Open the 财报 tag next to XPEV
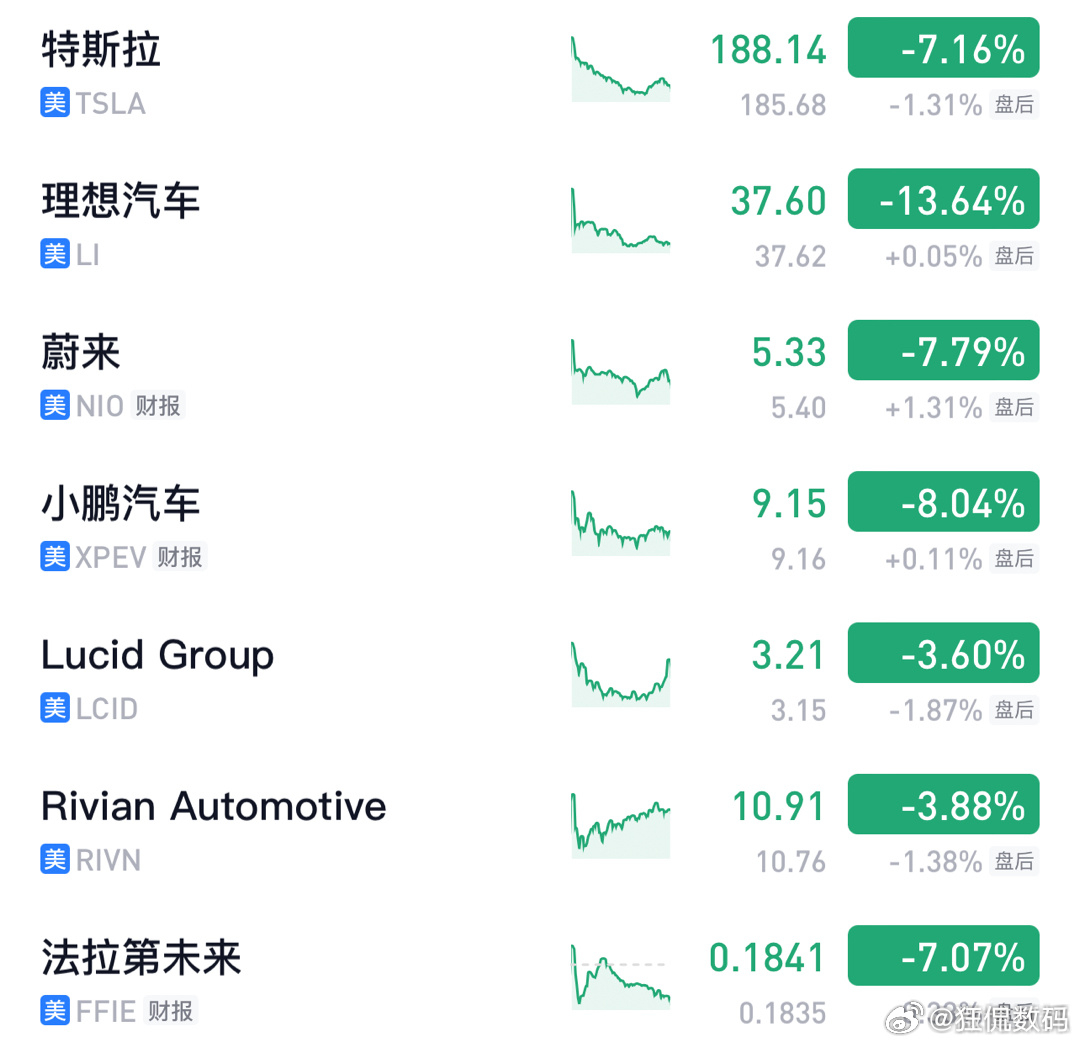Viewport: 1080px width, 1045px height. coord(180,557)
